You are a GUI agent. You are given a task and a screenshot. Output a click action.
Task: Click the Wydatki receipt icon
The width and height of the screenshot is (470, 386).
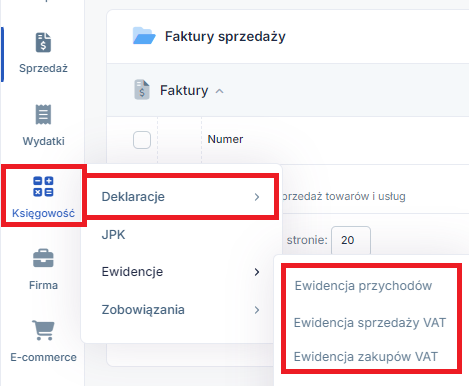(x=43, y=114)
